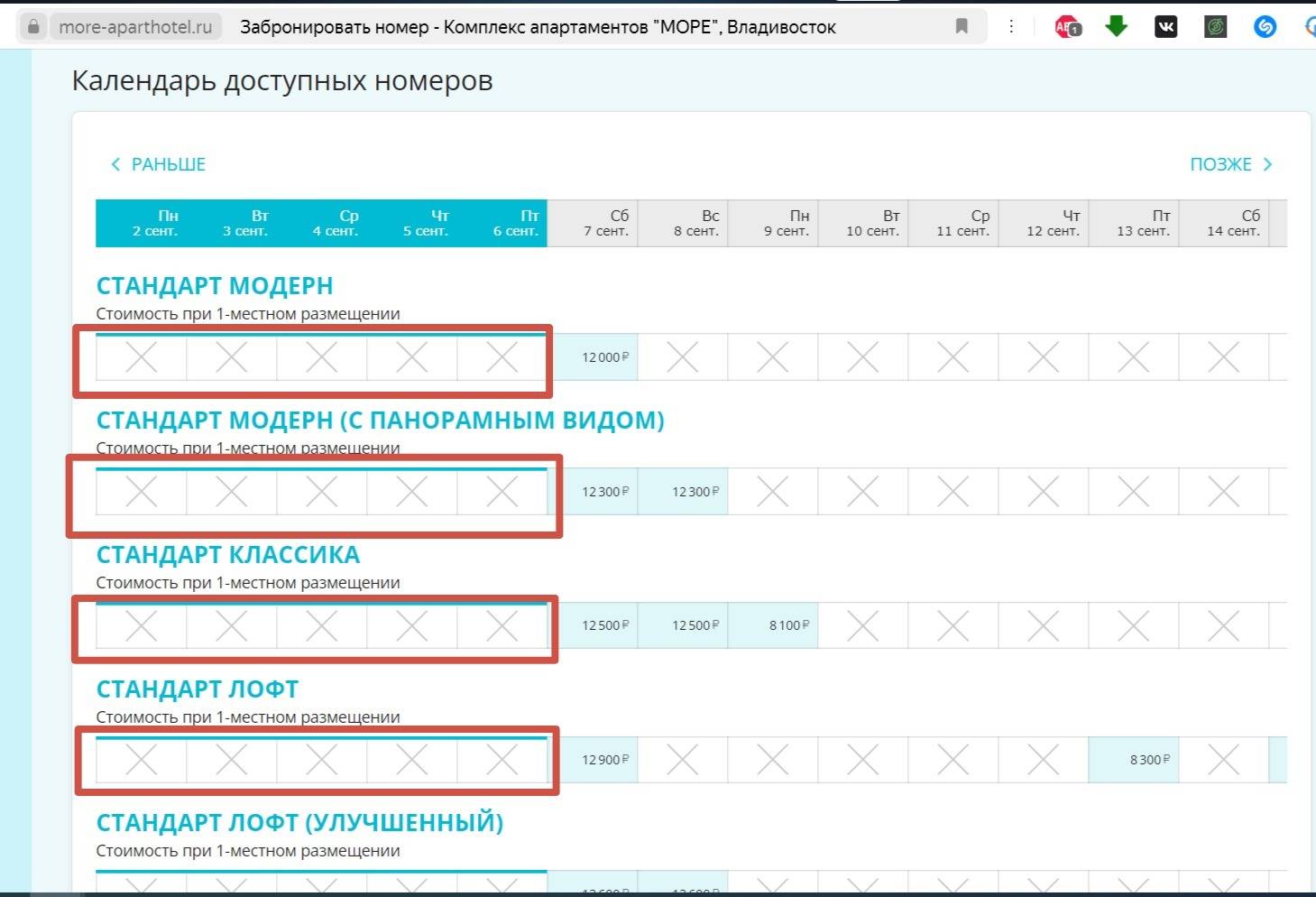The image size is (1316, 897).
Task: Go to later dates via ПОЗЖЕ
Action: [x=1231, y=164]
